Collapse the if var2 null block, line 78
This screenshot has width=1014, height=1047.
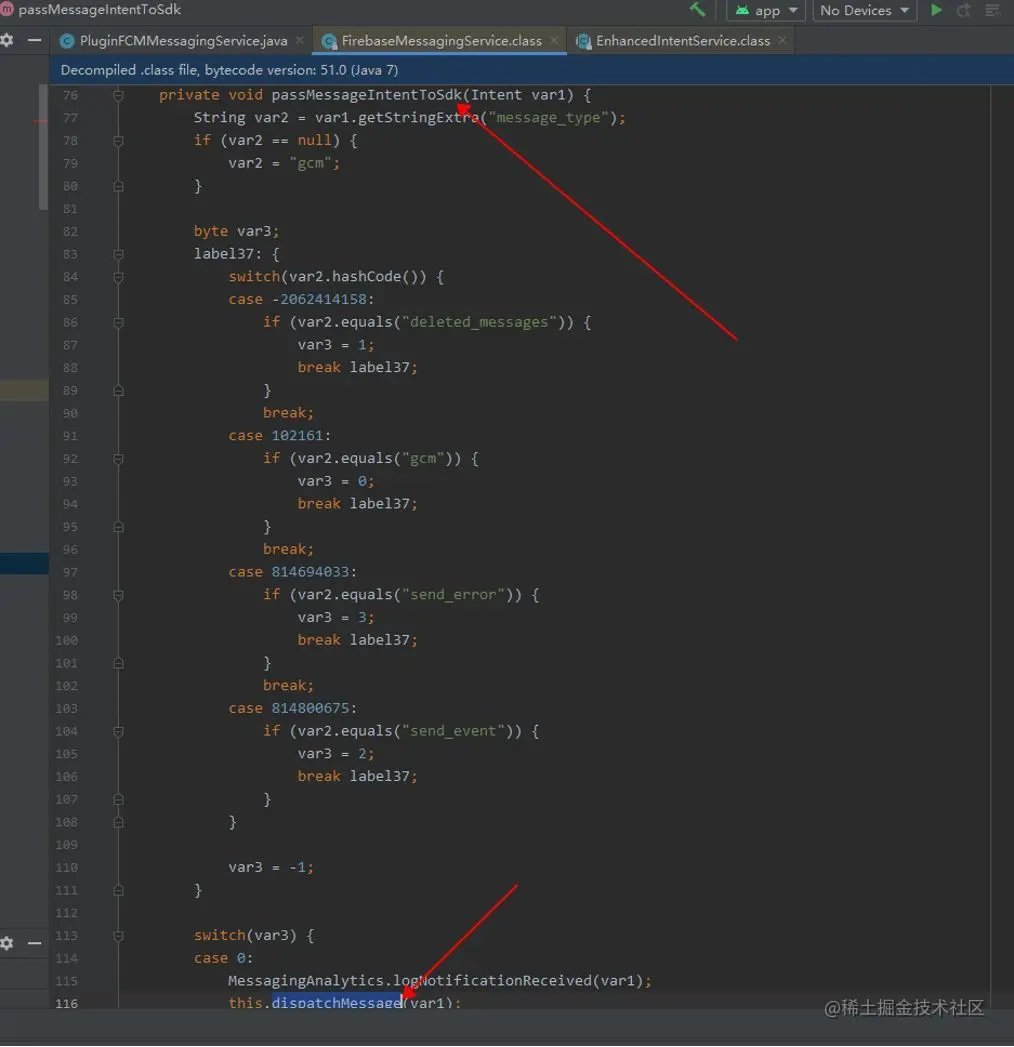tap(118, 141)
